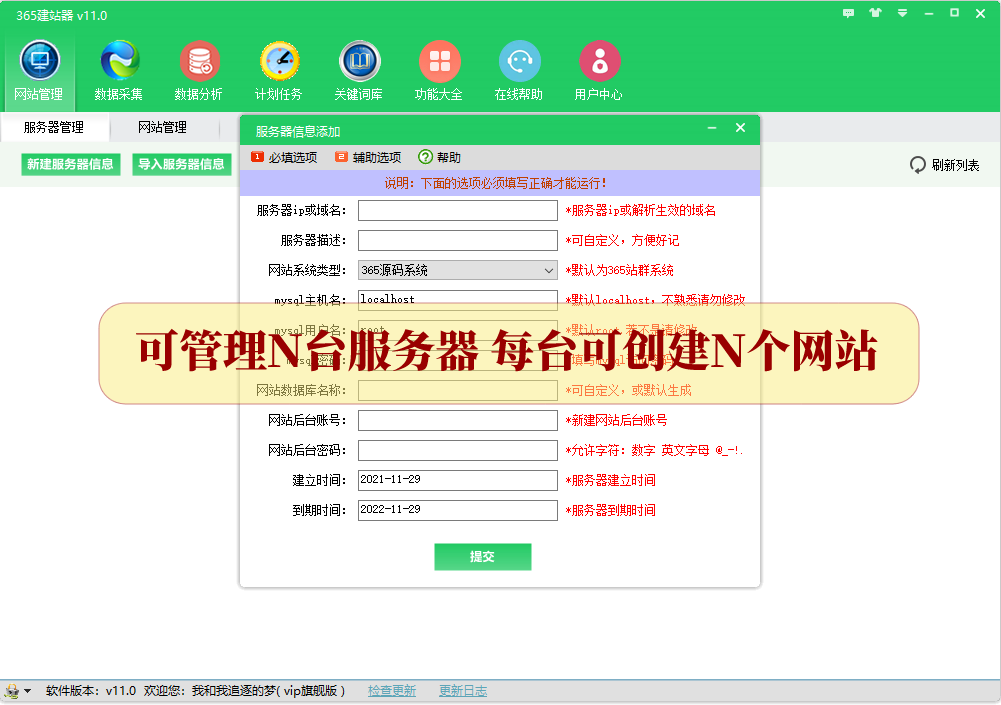
Task: Minimize the 服务器信息添加 dialog
Action: [x=712, y=128]
